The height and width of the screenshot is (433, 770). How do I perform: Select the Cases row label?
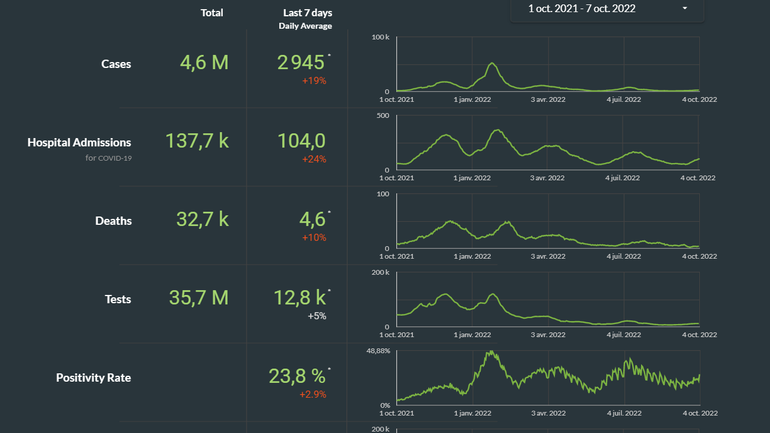[116, 64]
